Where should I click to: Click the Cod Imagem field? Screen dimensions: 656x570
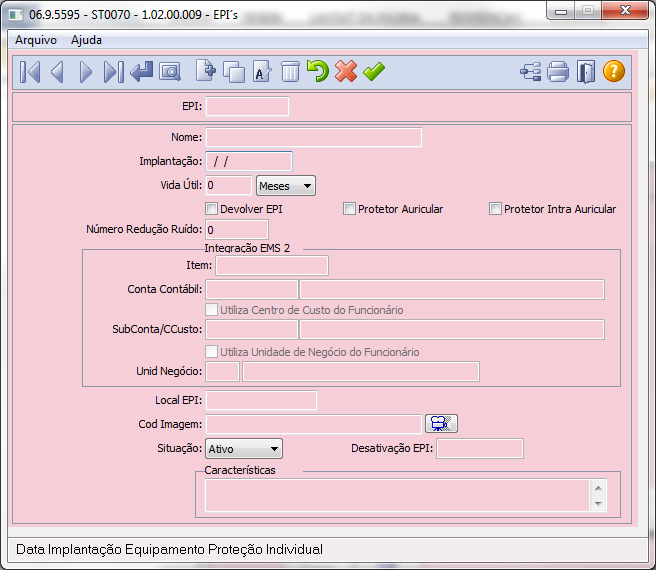(x=314, y=424)
